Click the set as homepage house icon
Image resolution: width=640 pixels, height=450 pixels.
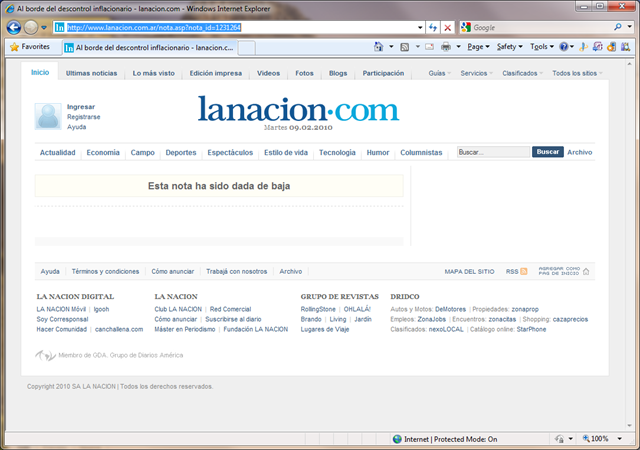586,271
